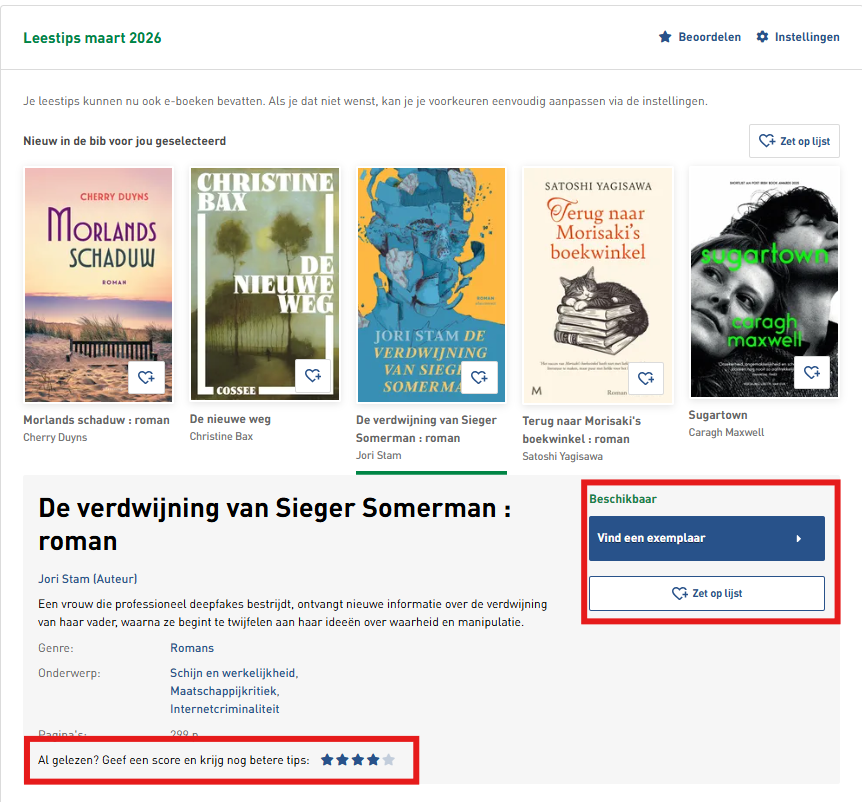
Task: Select the fifth rating star
Action: [389, 760]
